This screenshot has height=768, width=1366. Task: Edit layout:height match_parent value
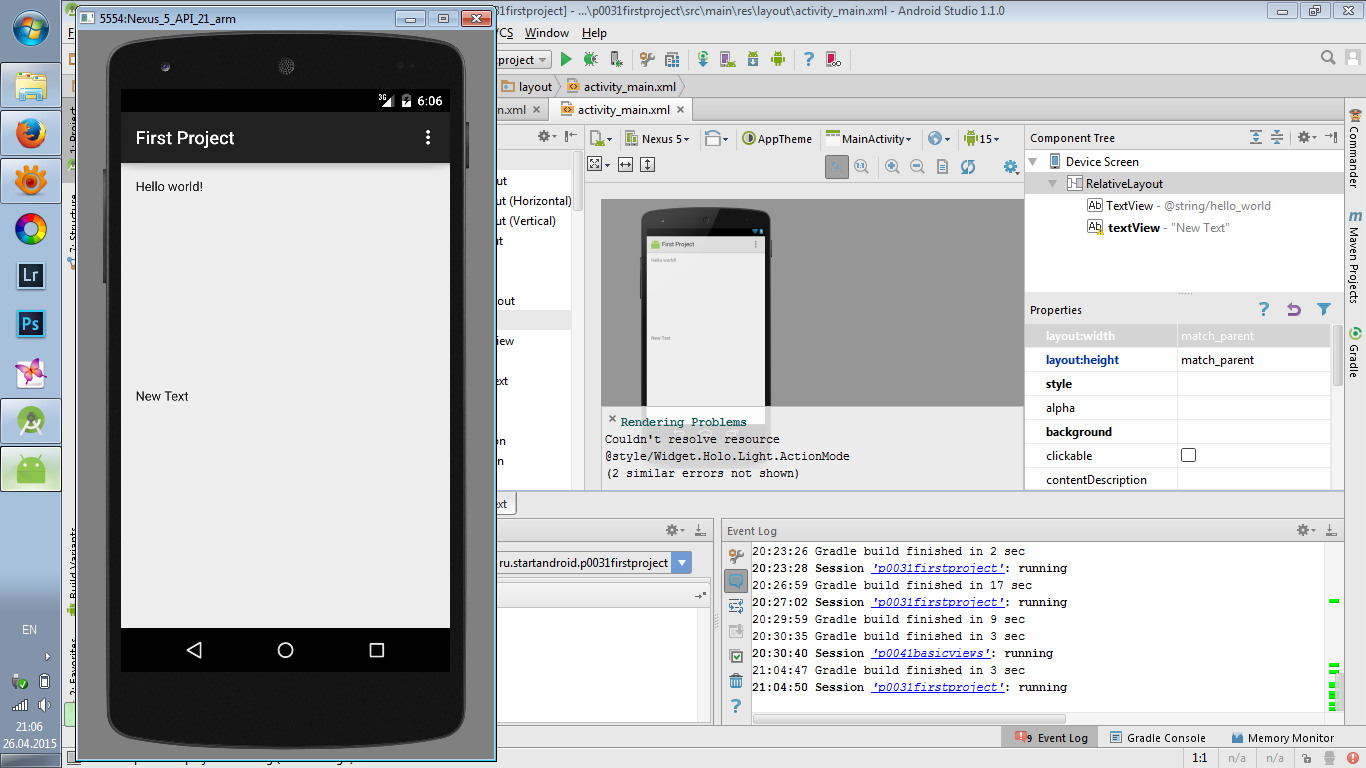pos(1255,360)
